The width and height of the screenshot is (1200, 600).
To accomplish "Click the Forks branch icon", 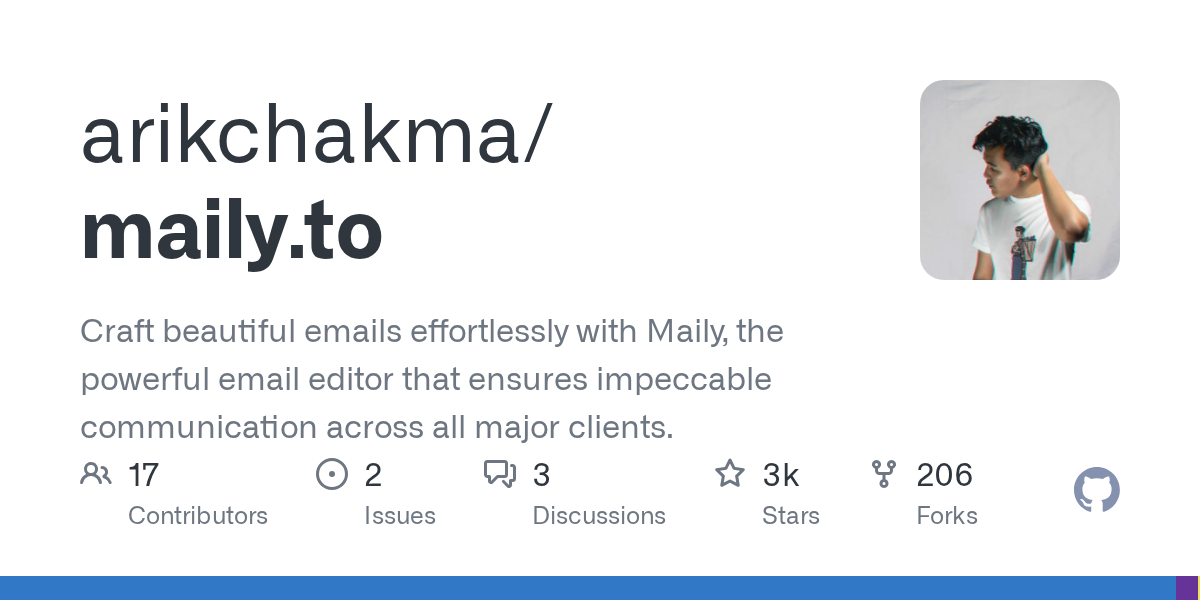I will click(884, 474).
